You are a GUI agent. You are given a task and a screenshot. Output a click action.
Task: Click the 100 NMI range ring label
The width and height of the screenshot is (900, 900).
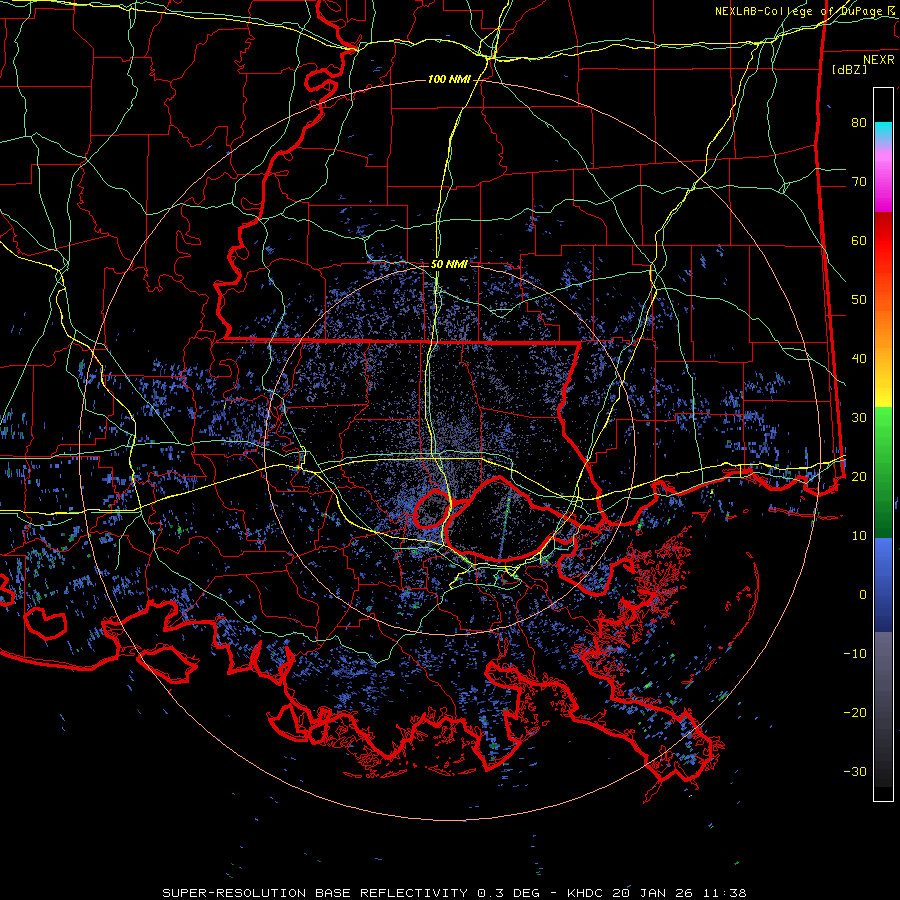[449, 79]
